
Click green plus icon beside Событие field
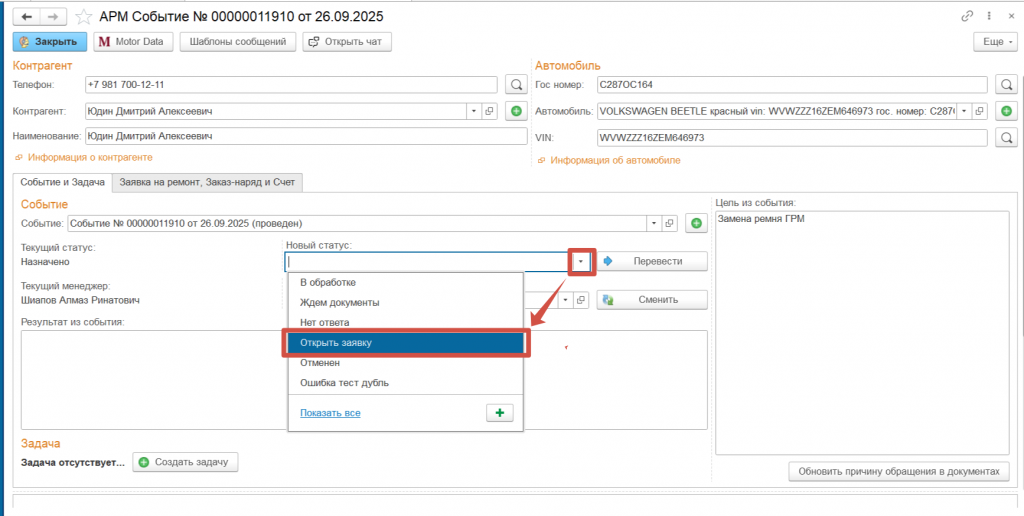pos(696,223)
